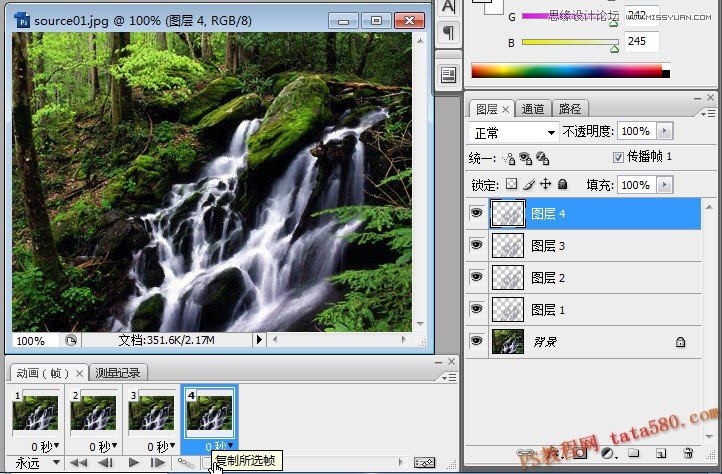Screen dimensions: 722x474
Task: Create a new layer icon
Action: 661,453
